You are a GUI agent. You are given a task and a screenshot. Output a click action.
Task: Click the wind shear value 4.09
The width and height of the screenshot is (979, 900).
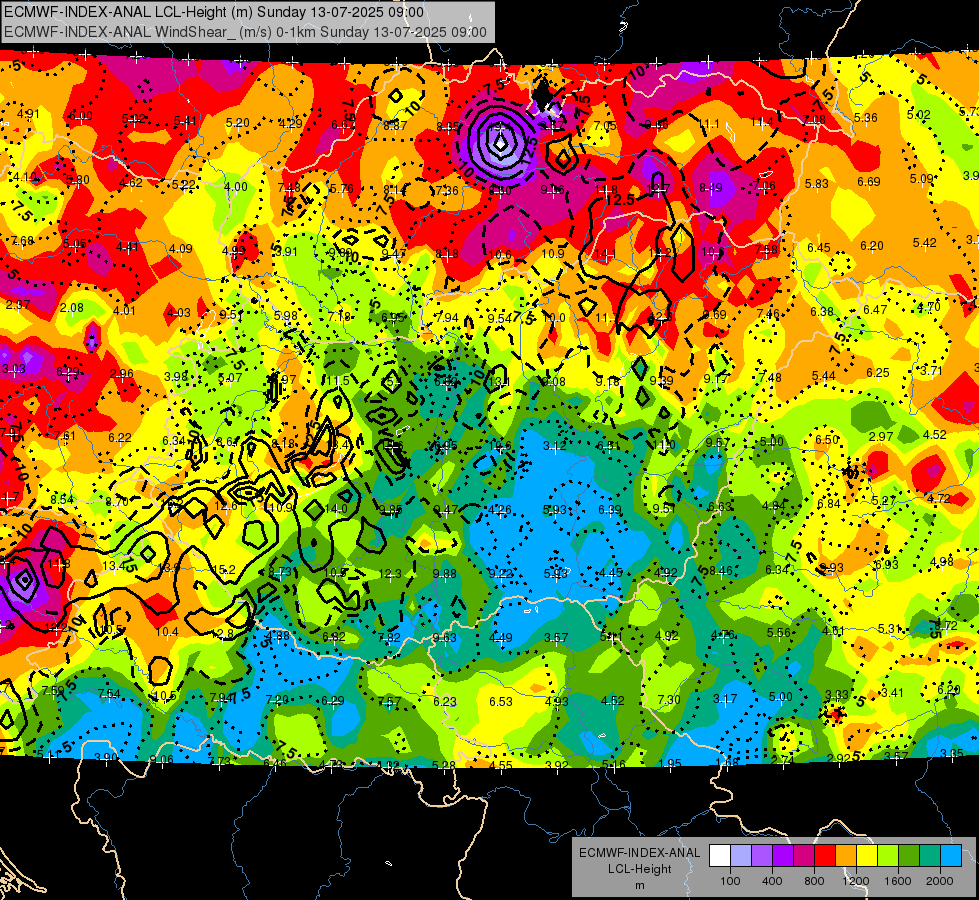[180, 249]
